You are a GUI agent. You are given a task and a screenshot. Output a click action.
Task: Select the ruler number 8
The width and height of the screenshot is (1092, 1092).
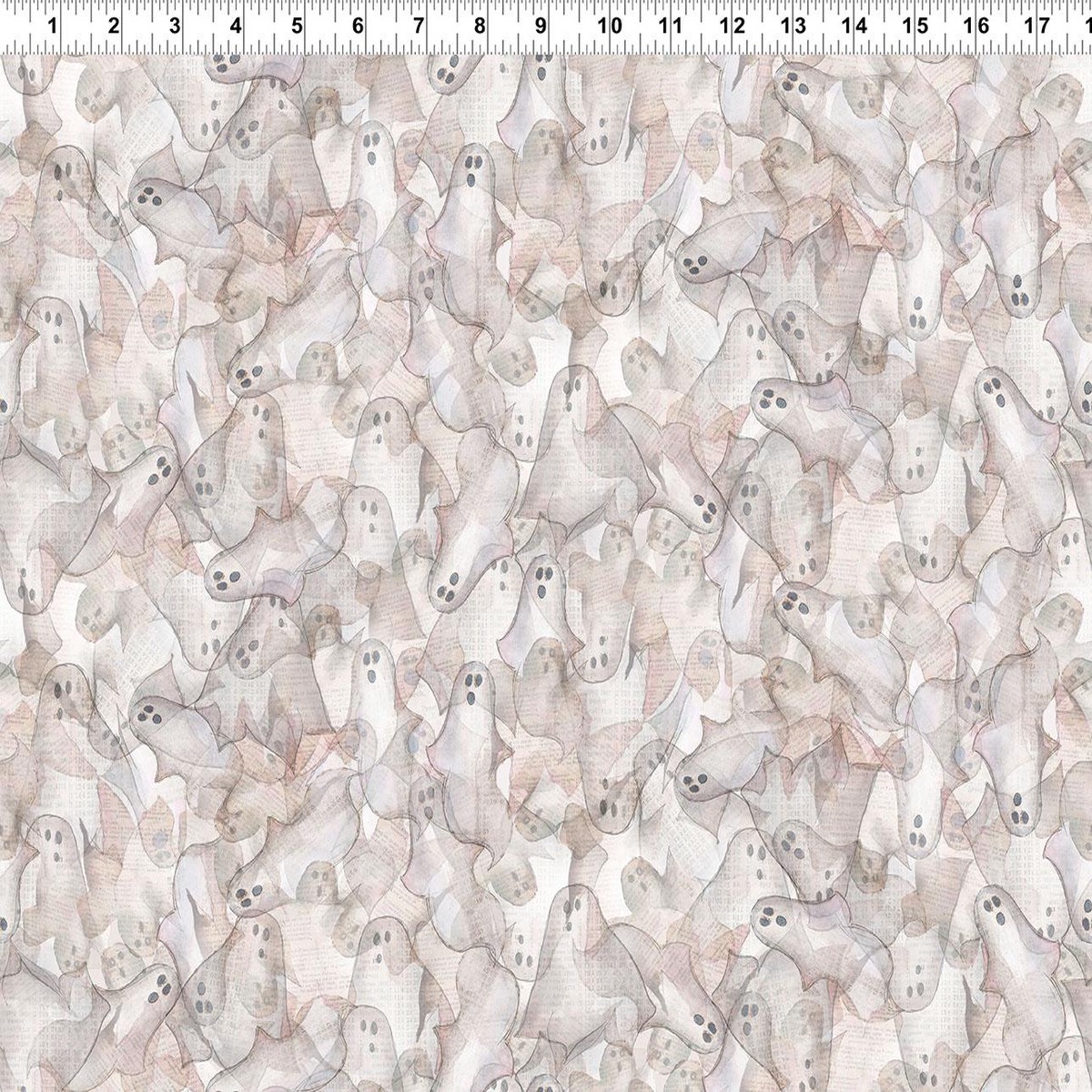point(480,27)
